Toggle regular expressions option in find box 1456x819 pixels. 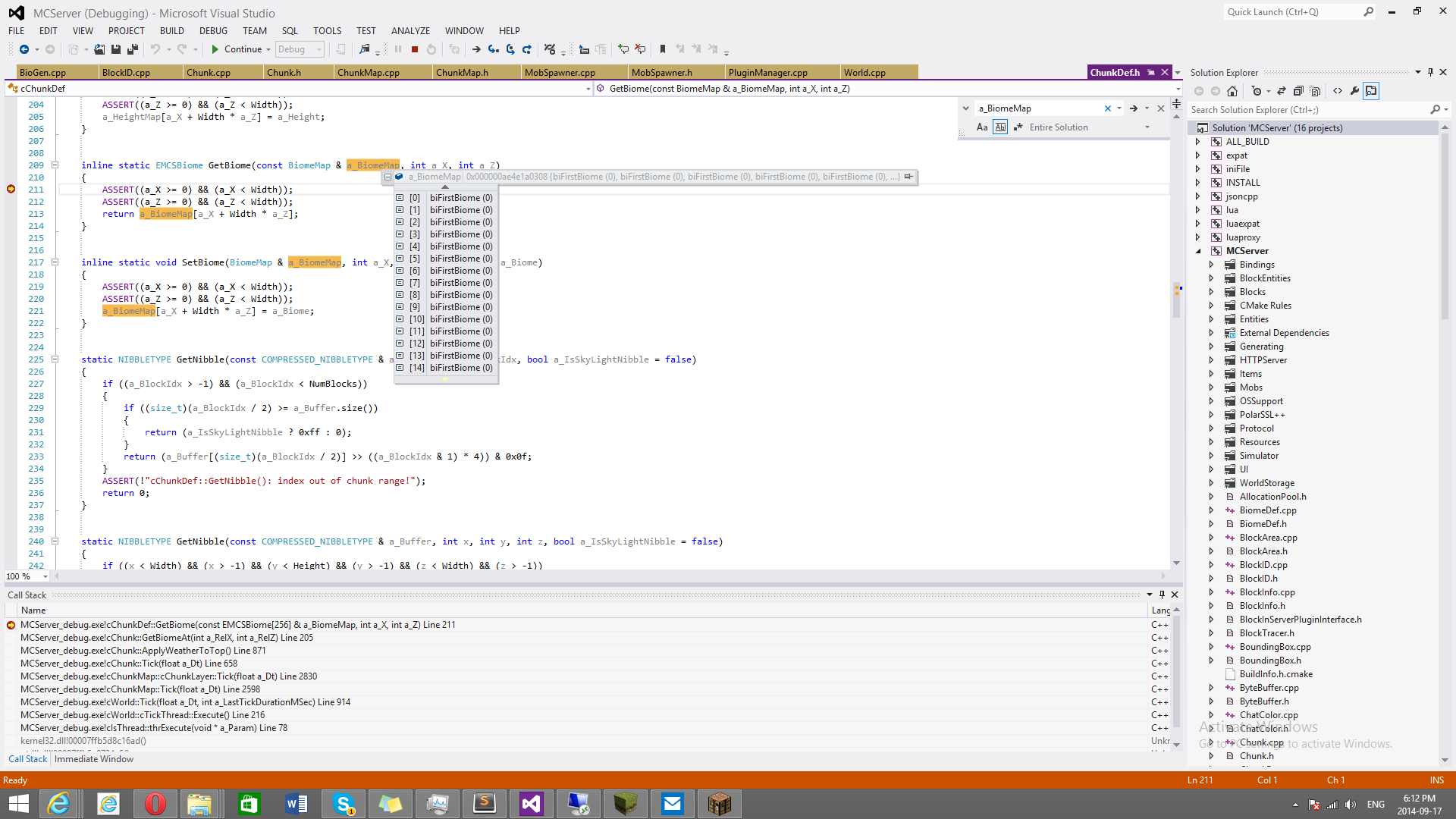click(x=1018, y=127)
